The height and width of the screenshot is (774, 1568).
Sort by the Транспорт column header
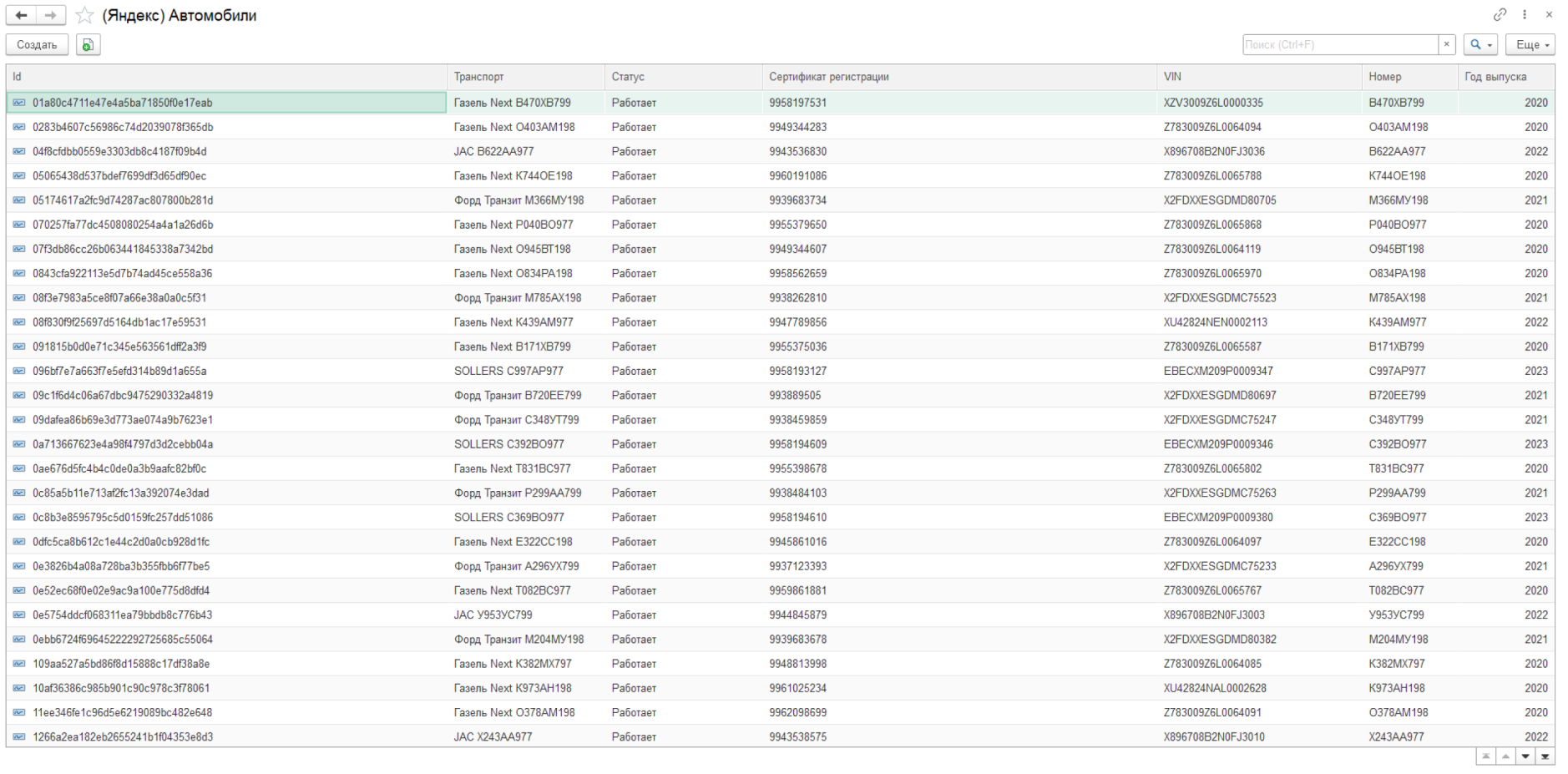click(526, 77)
